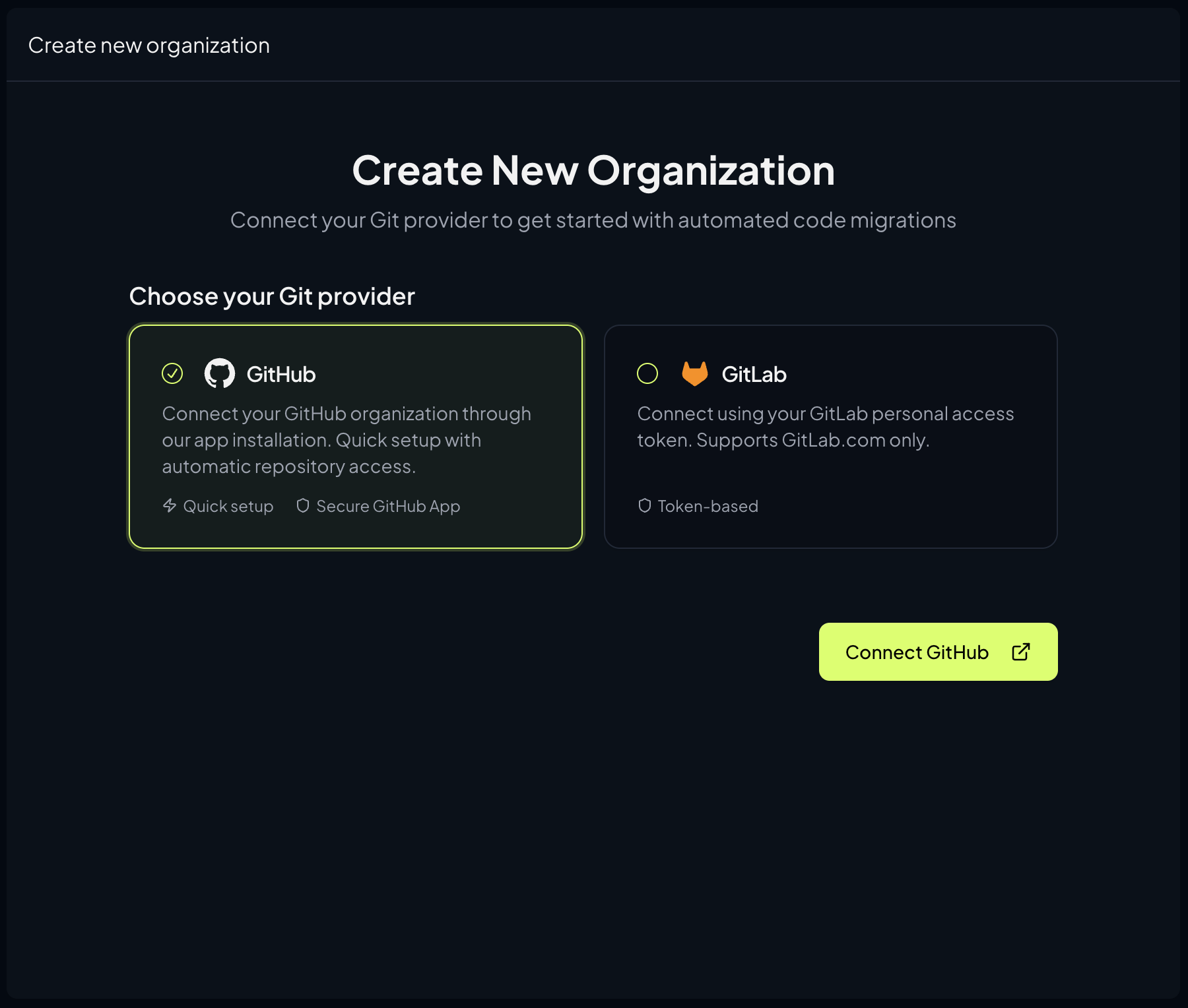The image size is (1188, 1008).
Task: Click the circle icon on the GitLab card
Action: click(x=647, y=373)
